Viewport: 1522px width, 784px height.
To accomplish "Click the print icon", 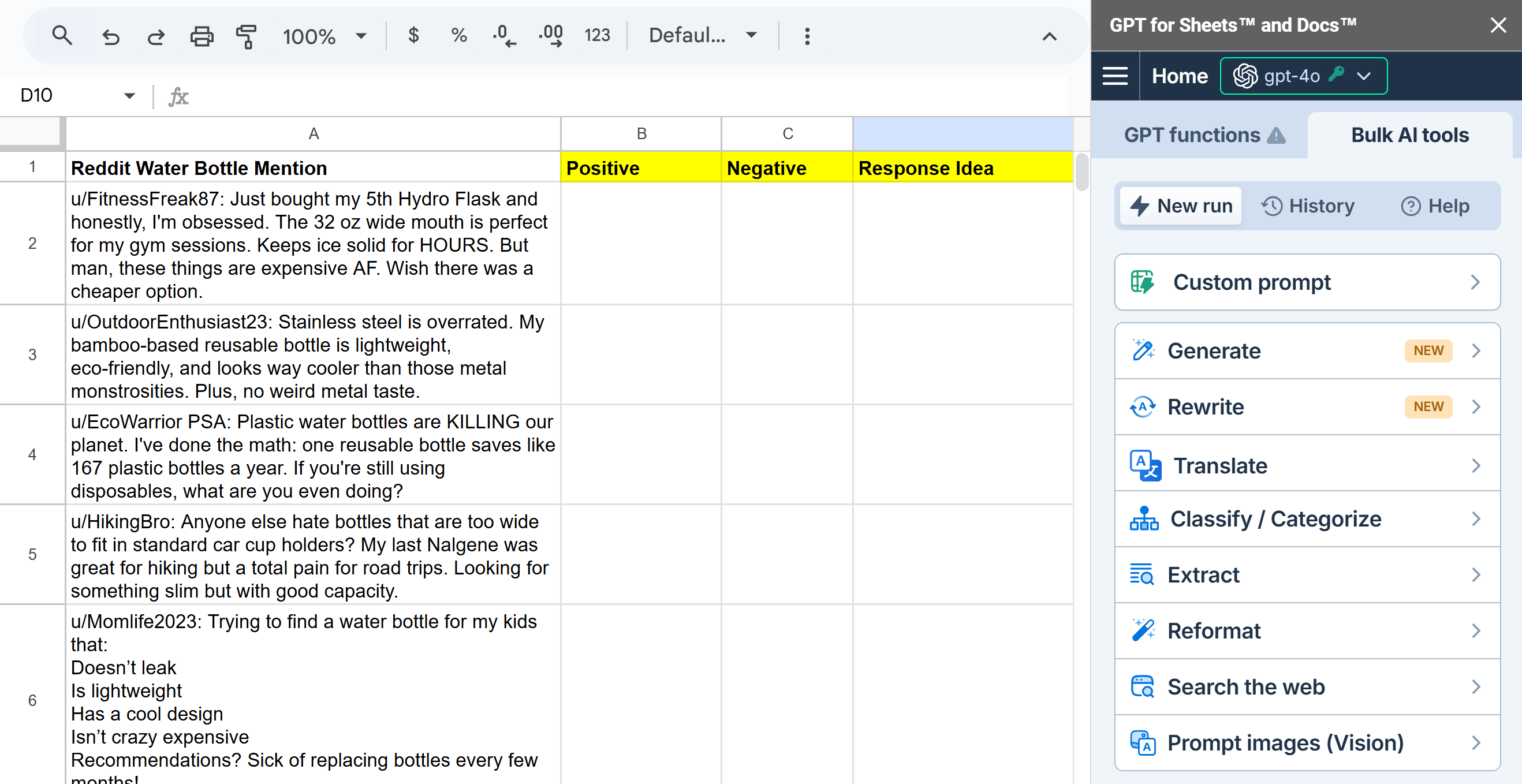I will click(202, 36).
